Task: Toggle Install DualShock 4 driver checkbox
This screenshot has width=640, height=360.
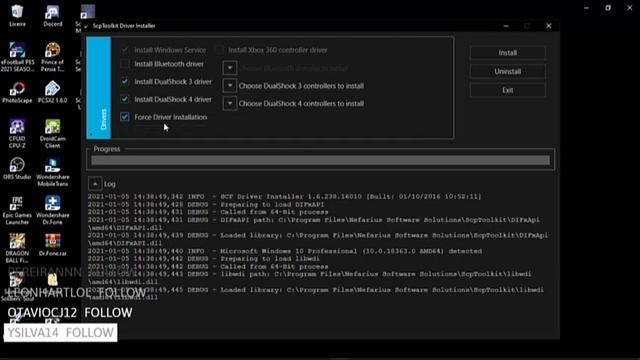Action: pos(124,99)
